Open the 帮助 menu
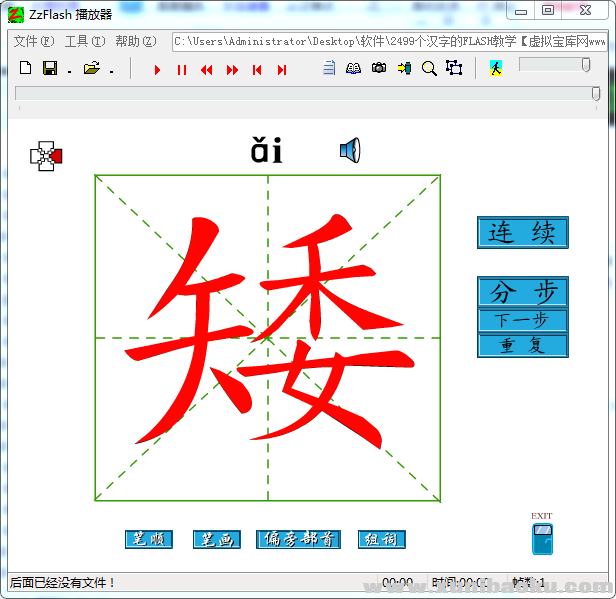 tap(135, 42)
